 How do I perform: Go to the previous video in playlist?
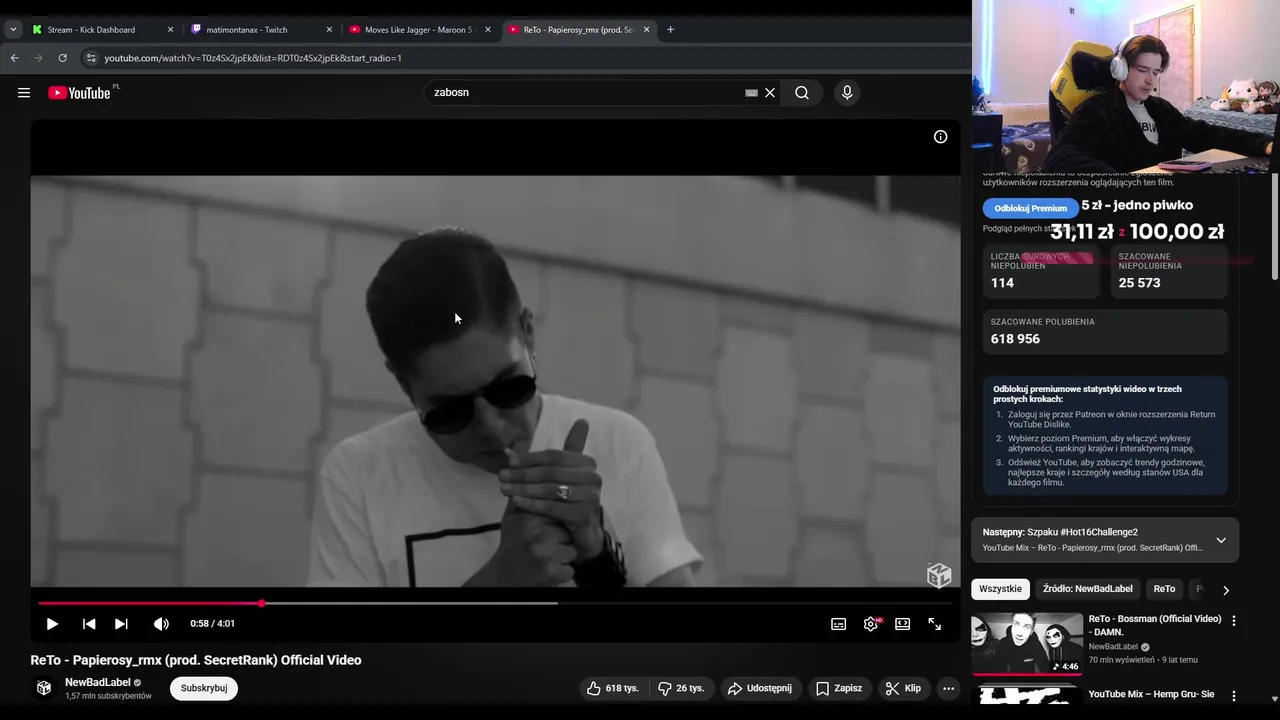89,624
